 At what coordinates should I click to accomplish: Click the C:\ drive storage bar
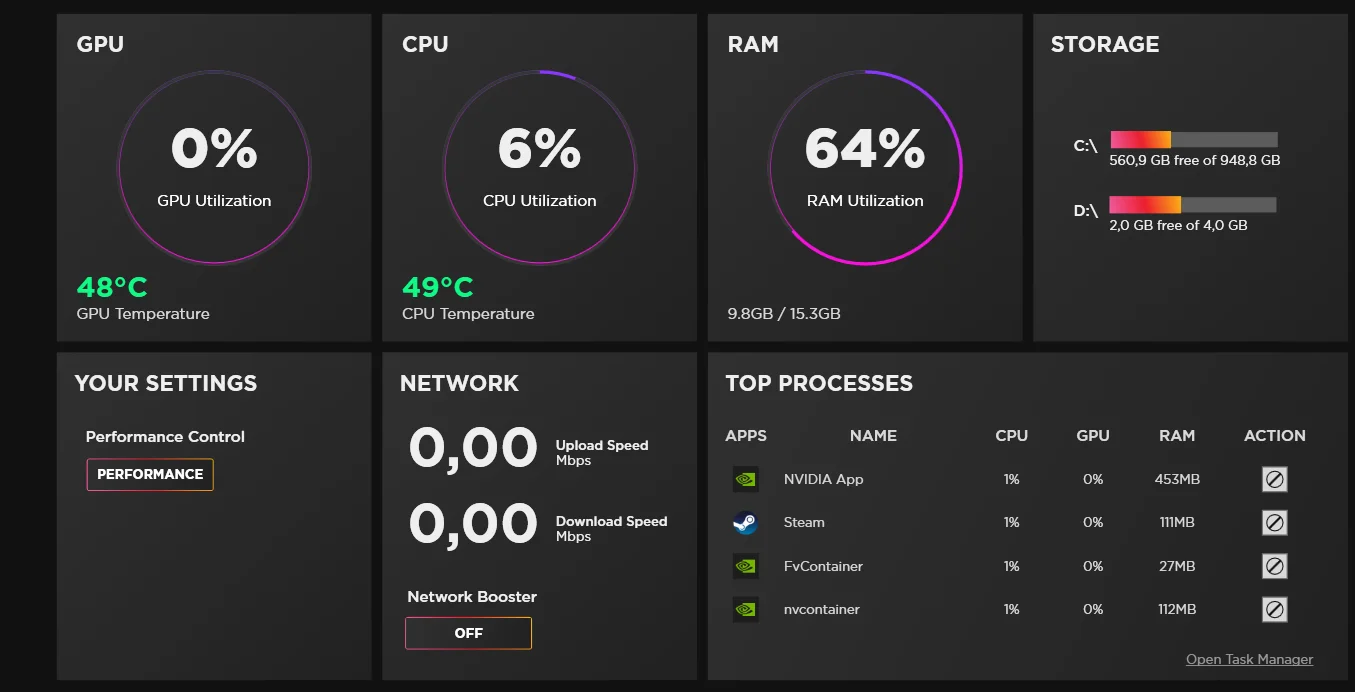[1193, 140]
